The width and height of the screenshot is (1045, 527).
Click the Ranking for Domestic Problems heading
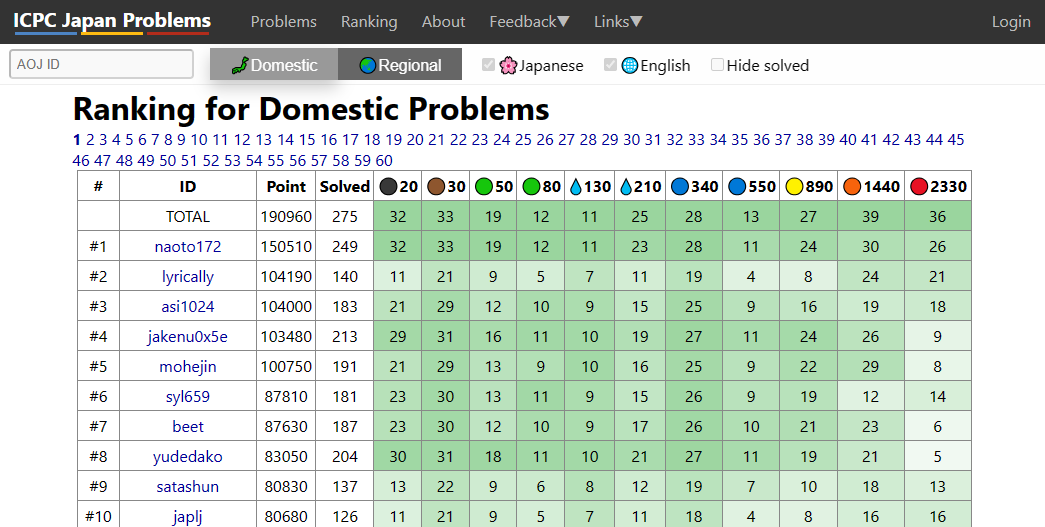[x=311, y=109]
